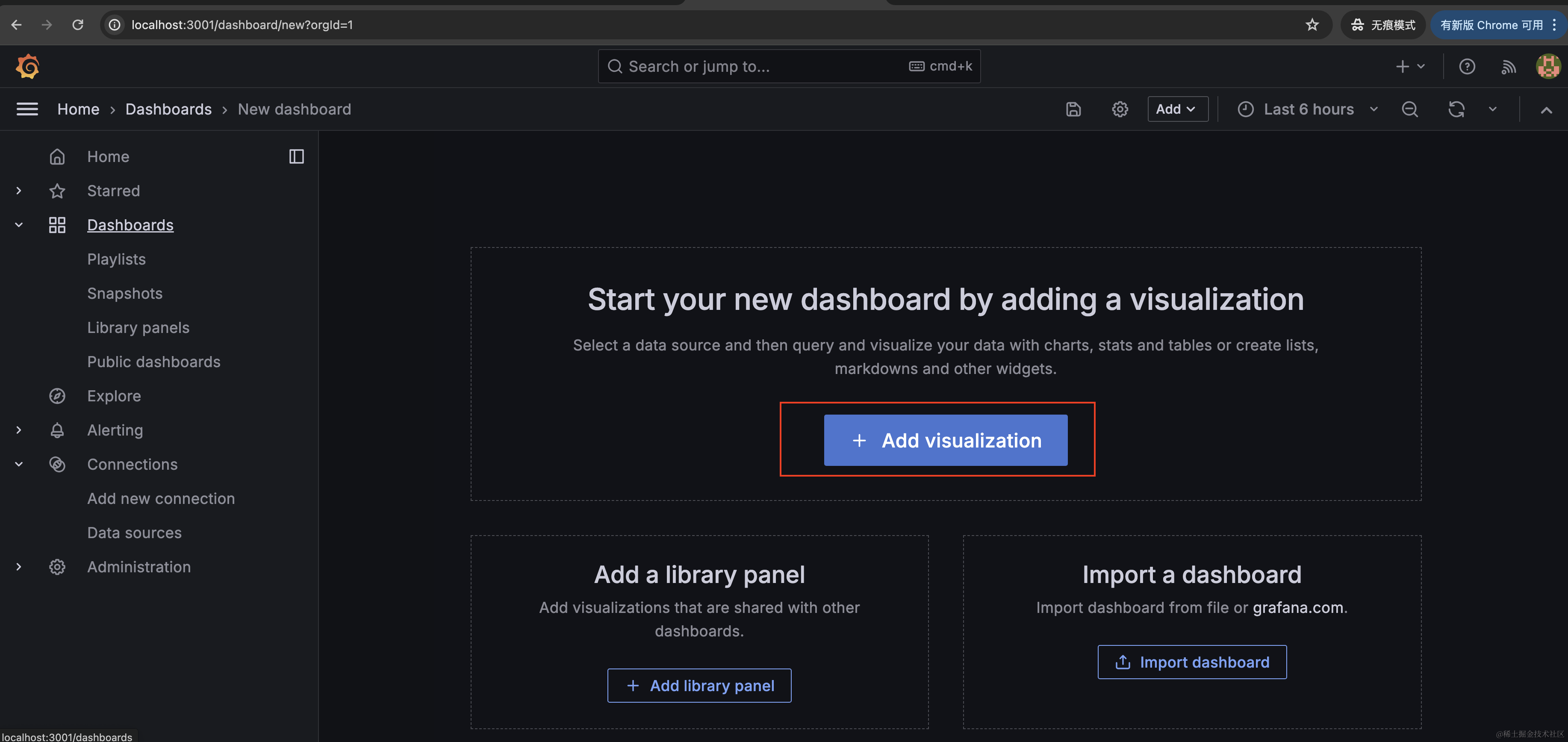Screen dimensions: 1568x742
Task: Click the Grafana logo icon
Action: point(27,66)
